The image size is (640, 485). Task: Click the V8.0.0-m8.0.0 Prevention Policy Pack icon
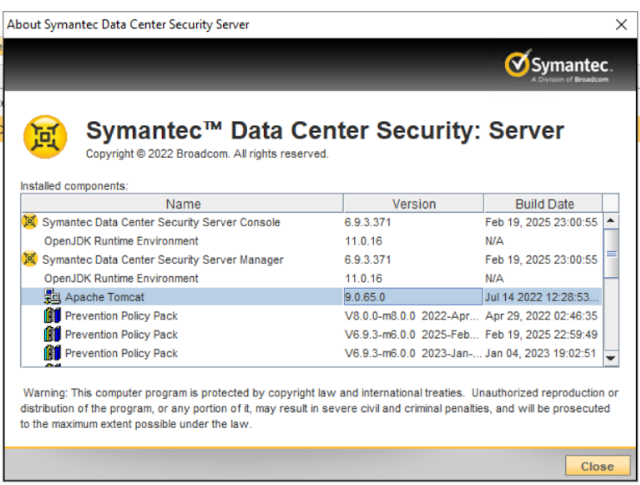coord(52,316)
